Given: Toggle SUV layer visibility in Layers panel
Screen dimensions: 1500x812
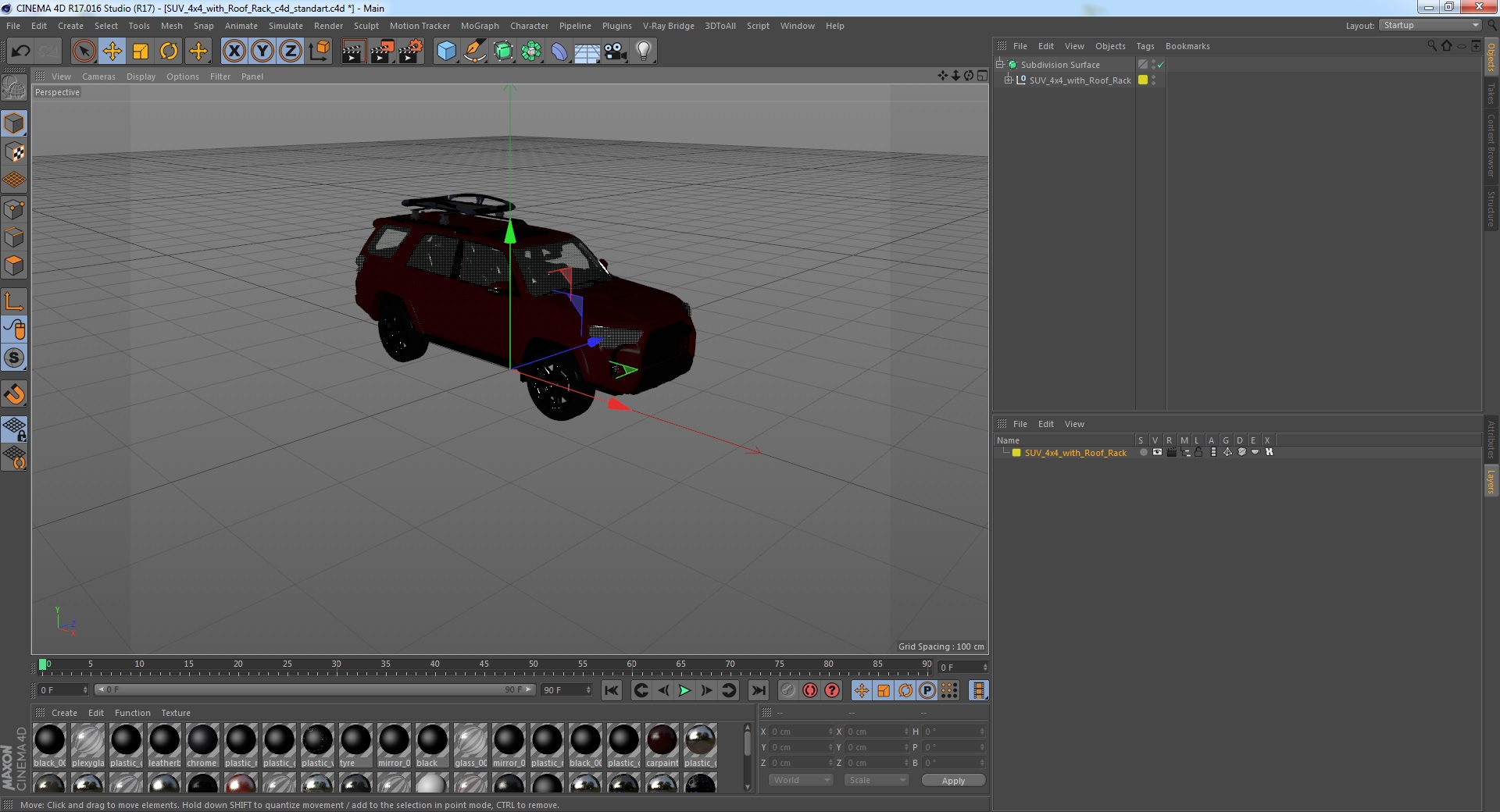Looking at the screenshot, I should click(1157, 452).
